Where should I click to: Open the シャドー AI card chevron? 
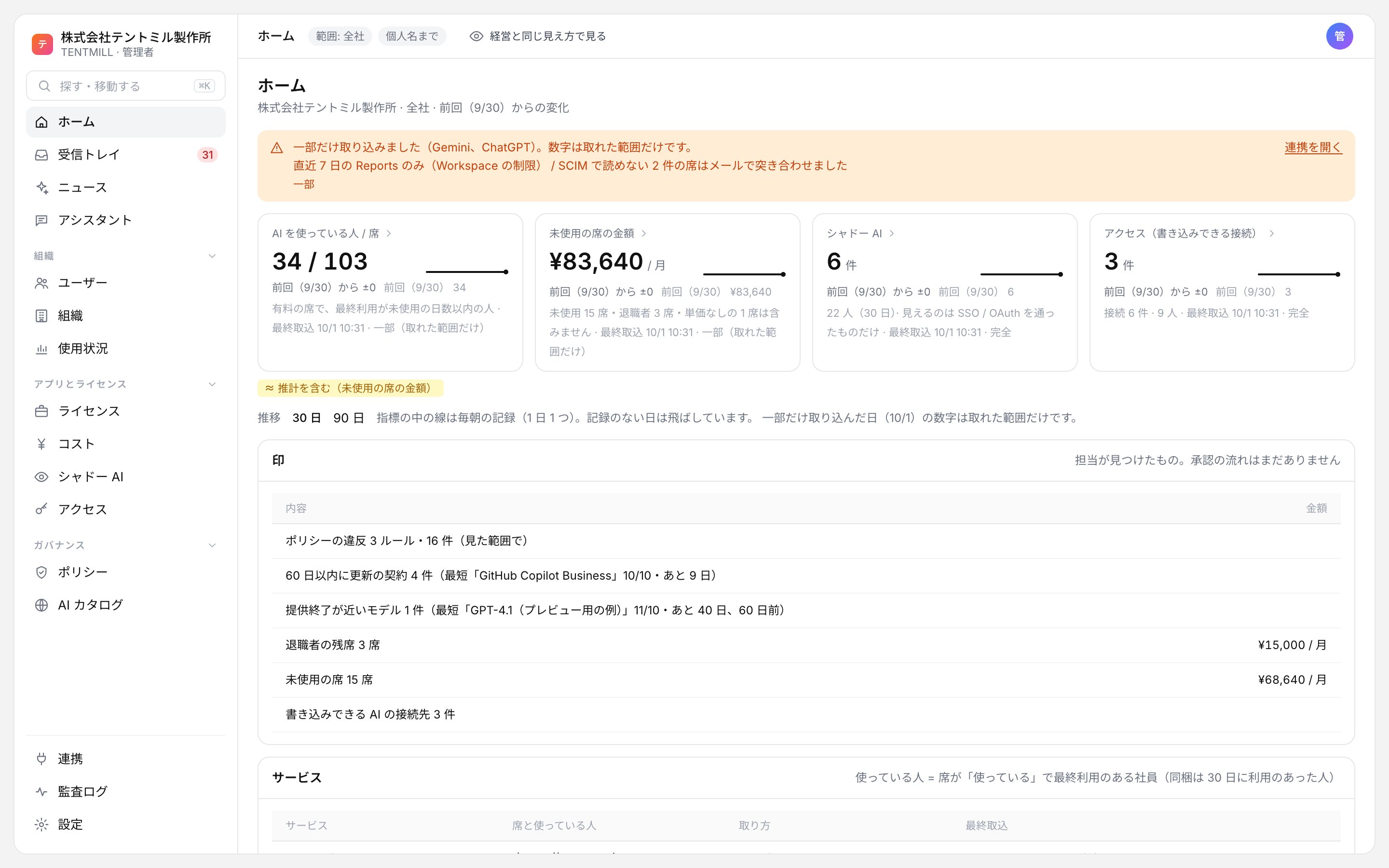[x=891, y=233]
